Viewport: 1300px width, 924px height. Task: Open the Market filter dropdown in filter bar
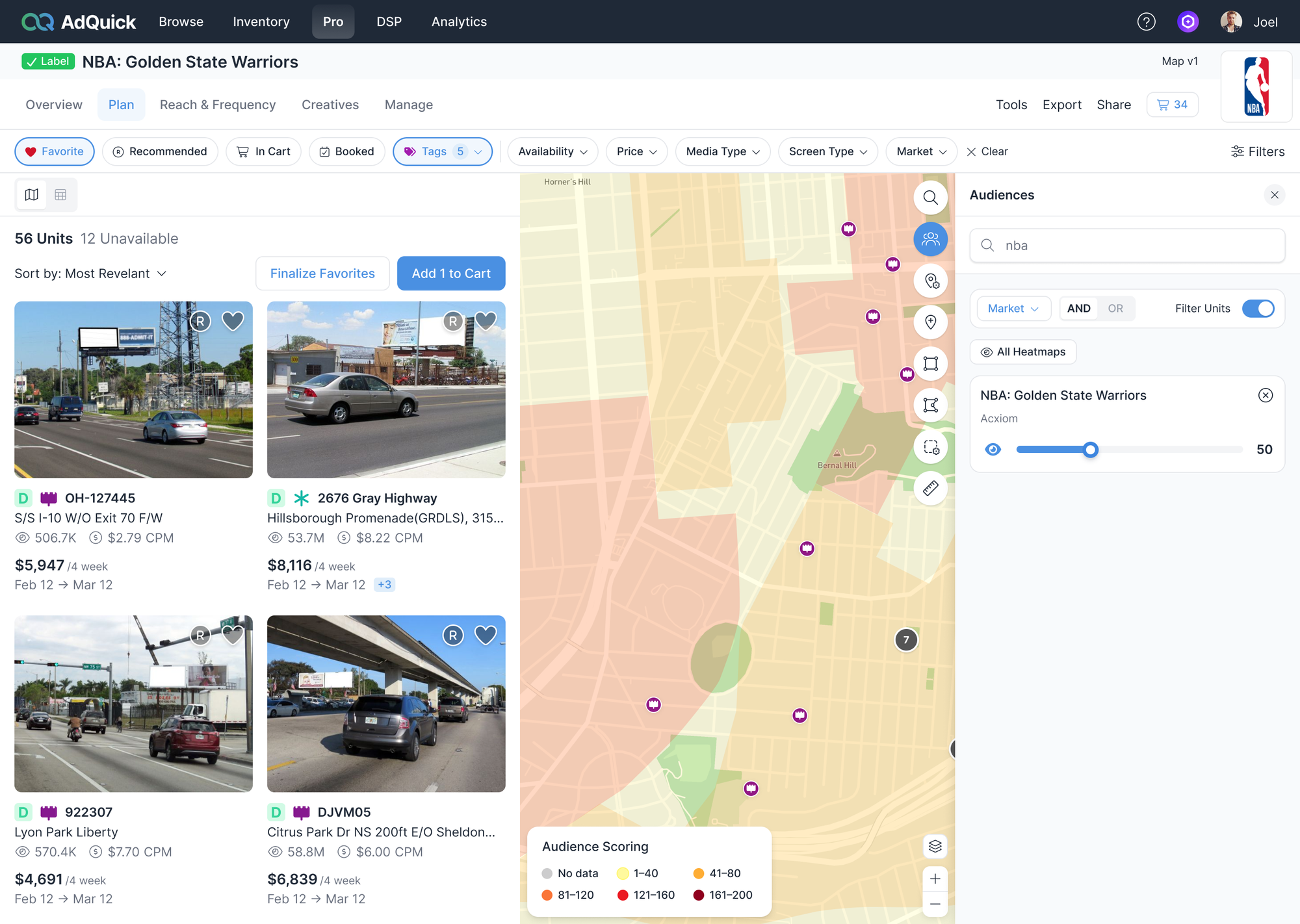(921, 151)
